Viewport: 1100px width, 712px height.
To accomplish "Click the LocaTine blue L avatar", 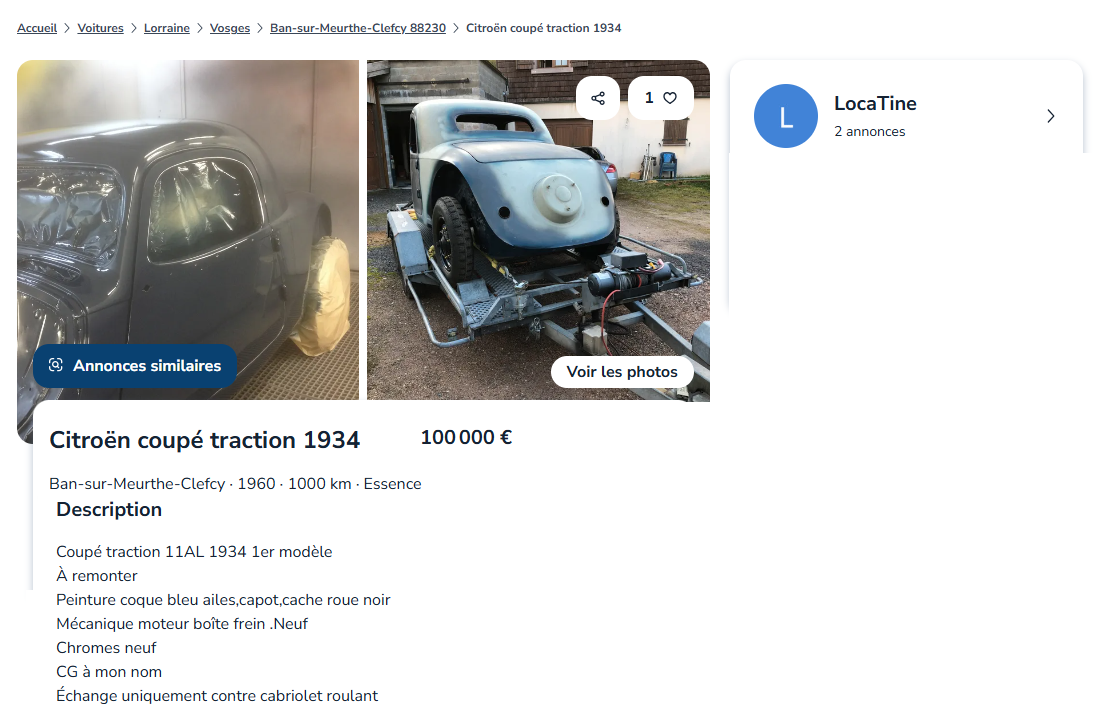I will coord(786,116).
